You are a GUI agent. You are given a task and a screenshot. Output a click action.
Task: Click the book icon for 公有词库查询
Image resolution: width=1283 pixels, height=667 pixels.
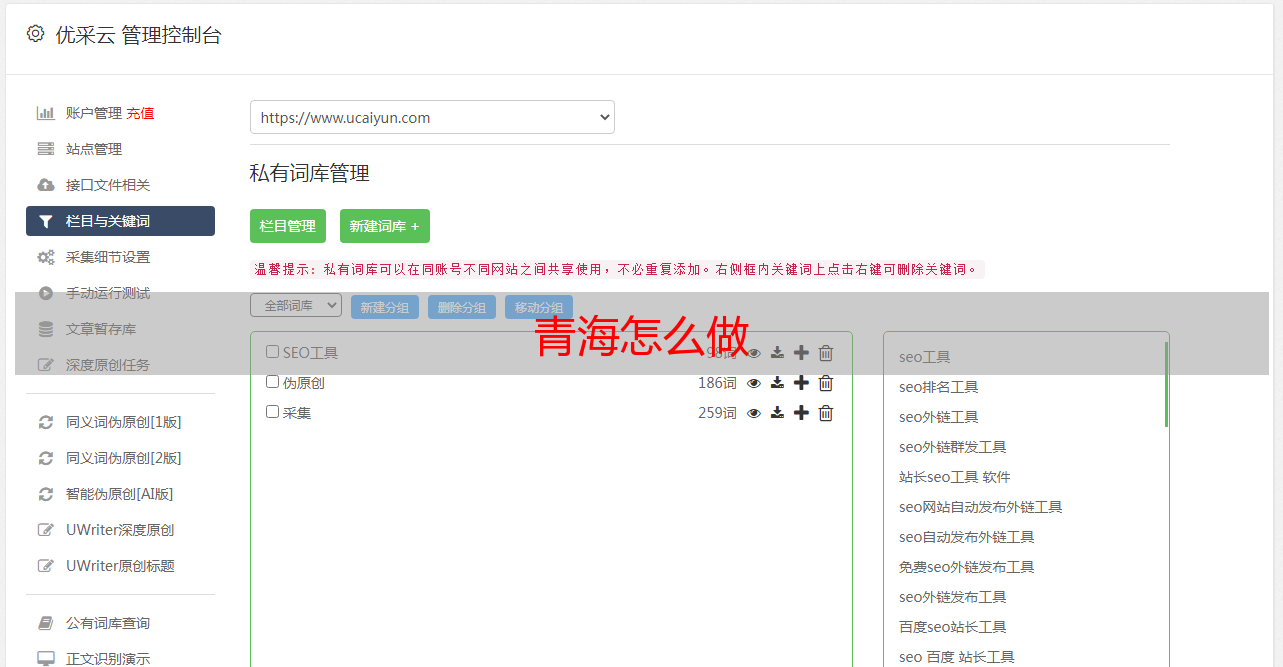pyautogui.click(x=46, y=623)
